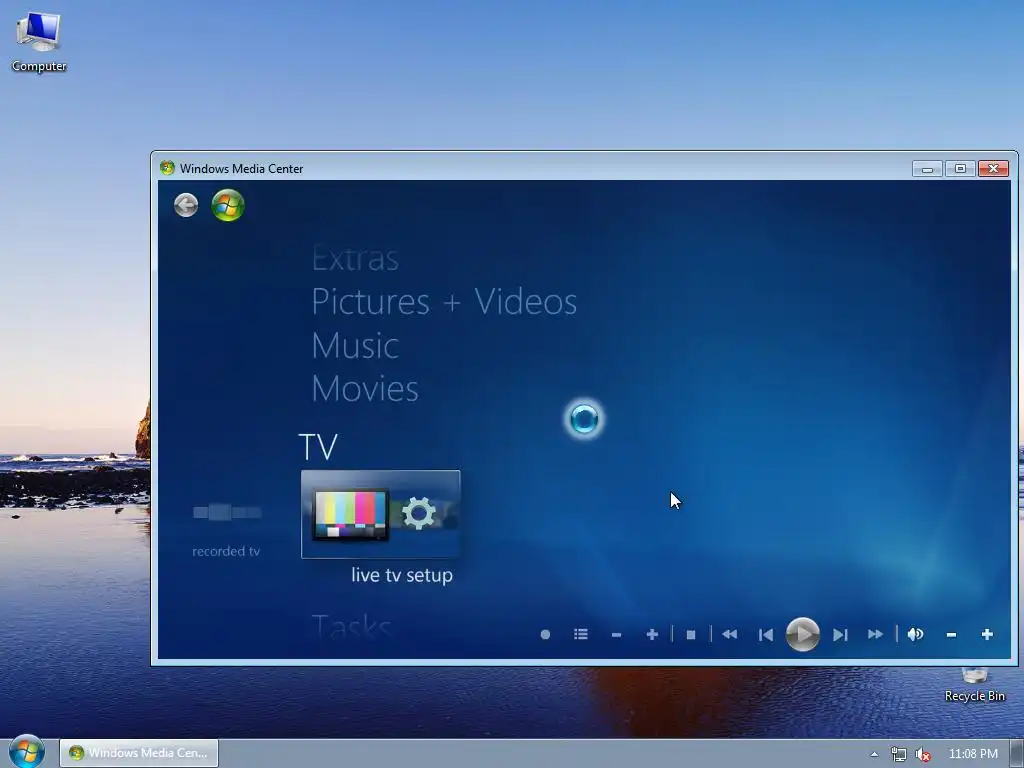Select the Computer desktop icon
The image size is (1024, 768).
pyautogui.click(x=39, y=42)
